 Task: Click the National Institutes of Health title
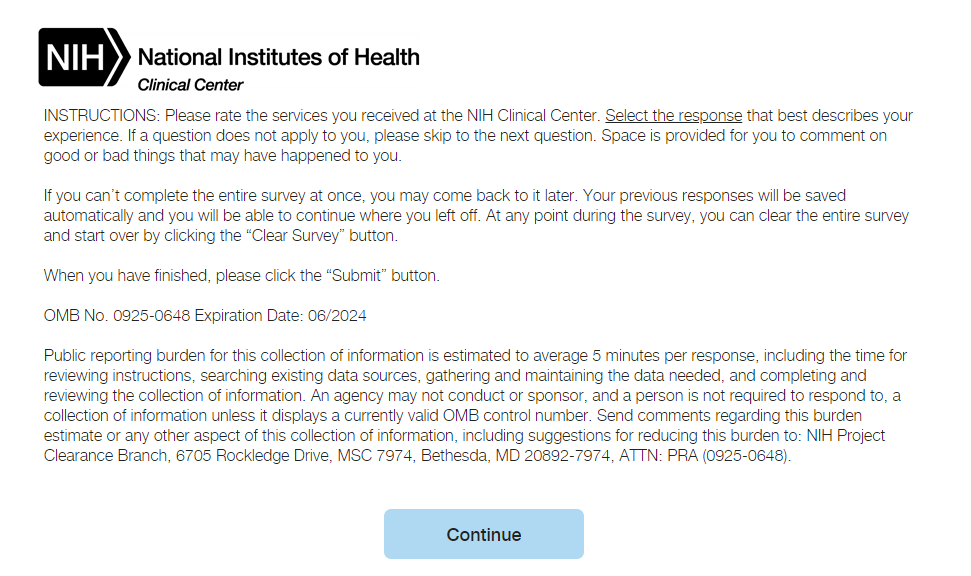[278, 57]
